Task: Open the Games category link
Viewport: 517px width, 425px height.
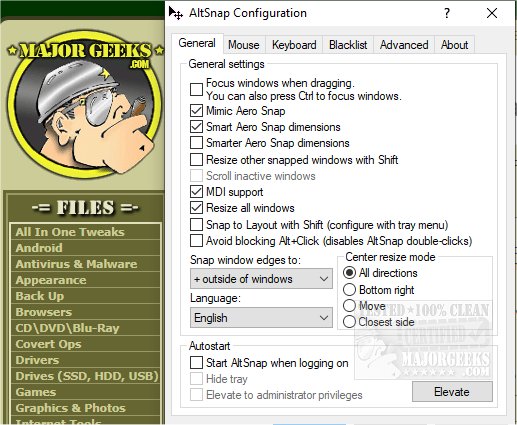Action: click(36, 392)
